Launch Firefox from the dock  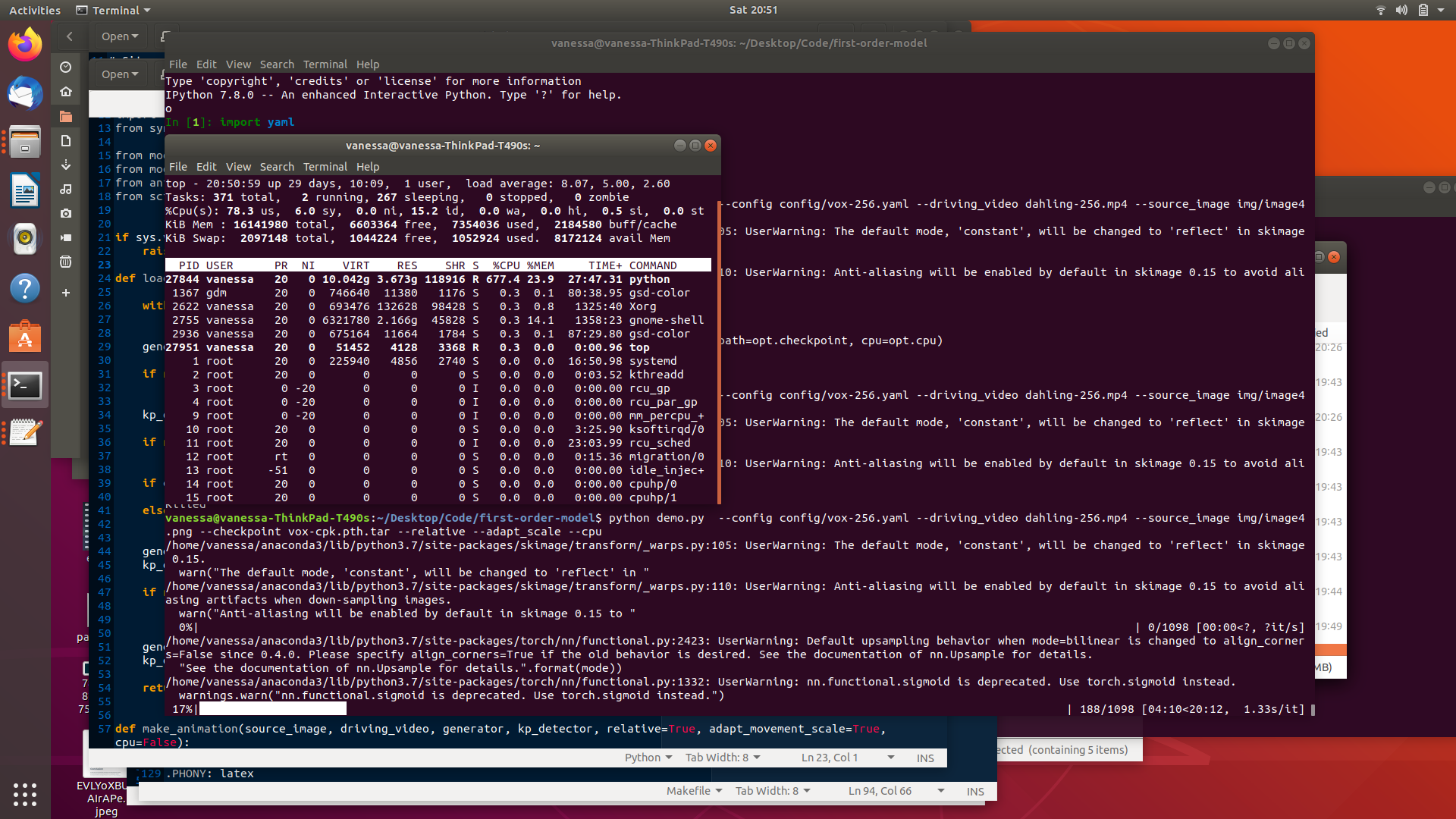[25, 45]
